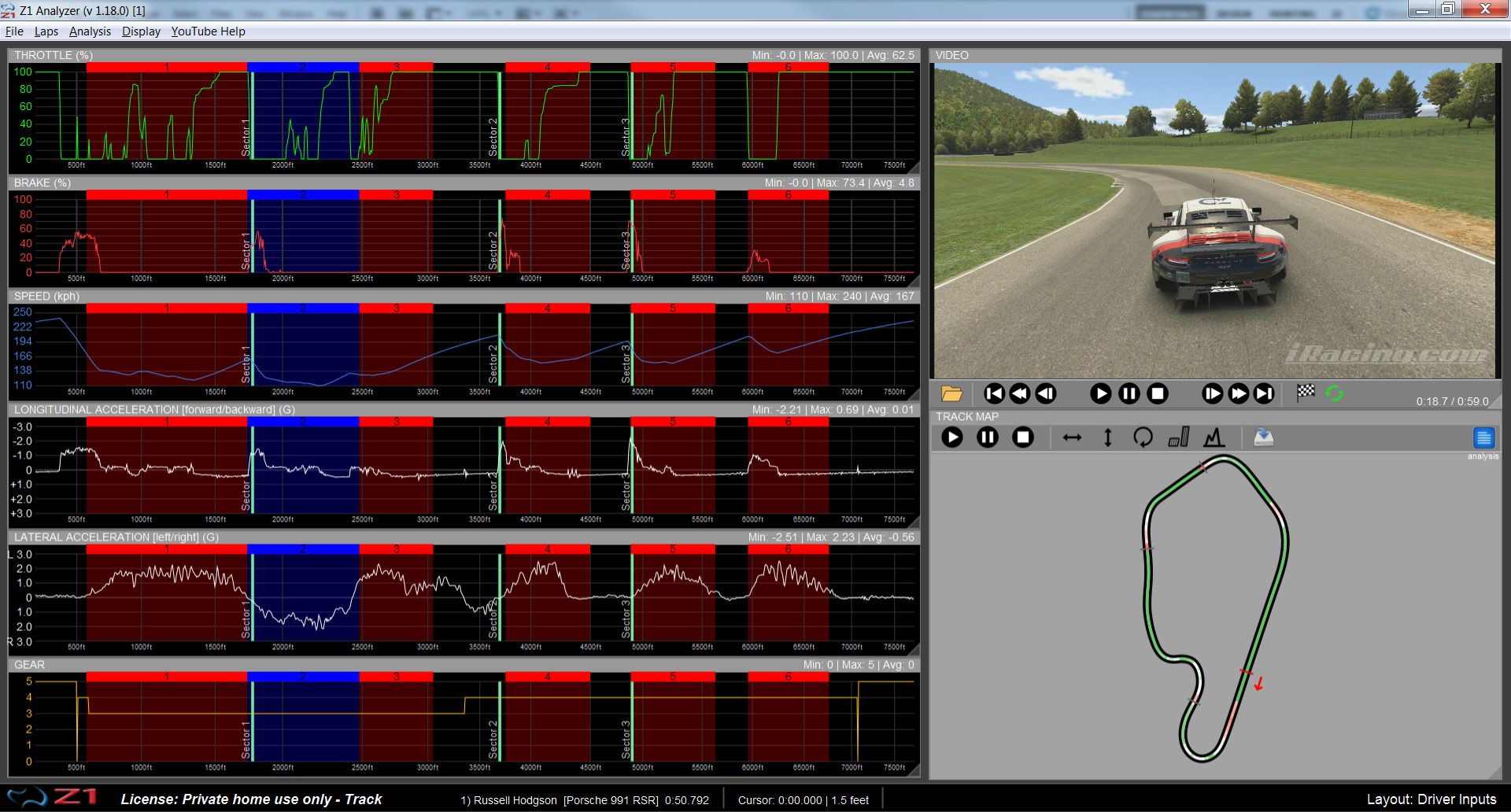This screenshot has height=812, width=1511.
Task: Click the red arrow marker on the track map
Action: pos(1257,685)
